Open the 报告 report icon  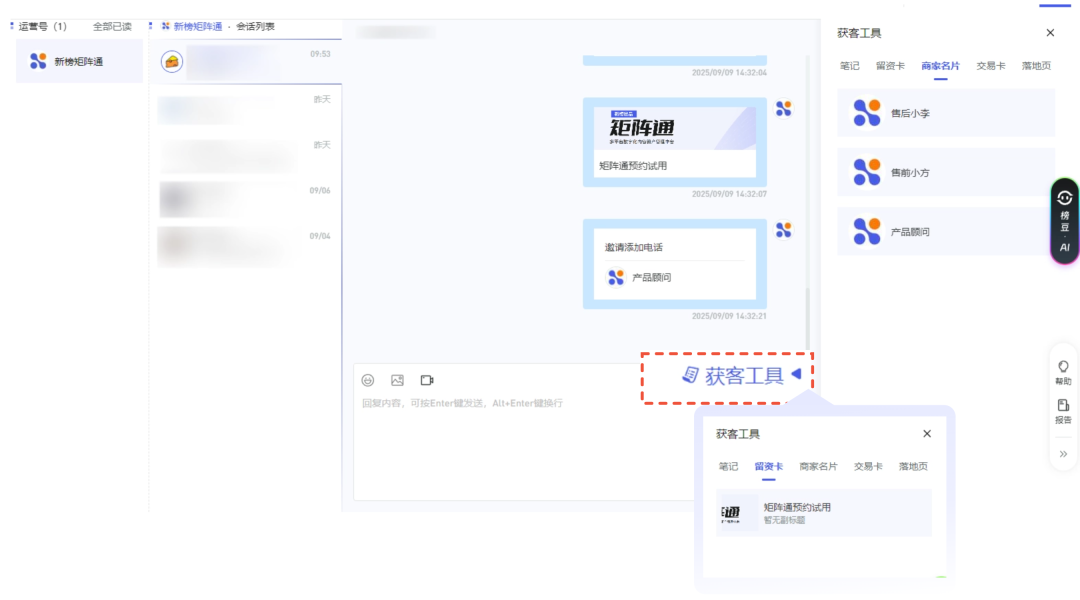pyautogui.click(x=1063, y=411)
